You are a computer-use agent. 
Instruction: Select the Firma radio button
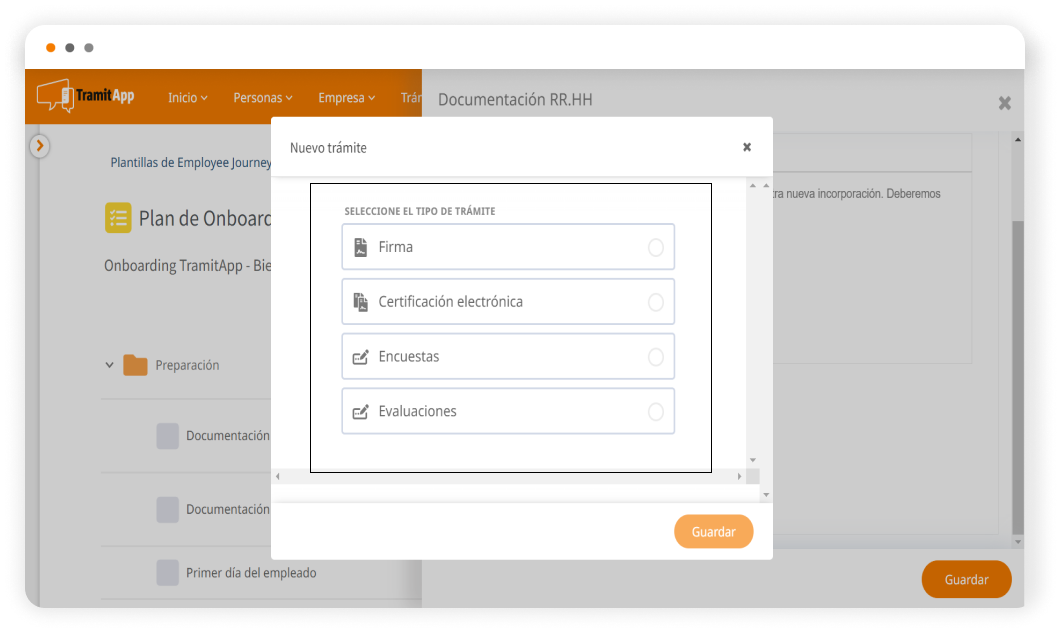pos(656,248)
